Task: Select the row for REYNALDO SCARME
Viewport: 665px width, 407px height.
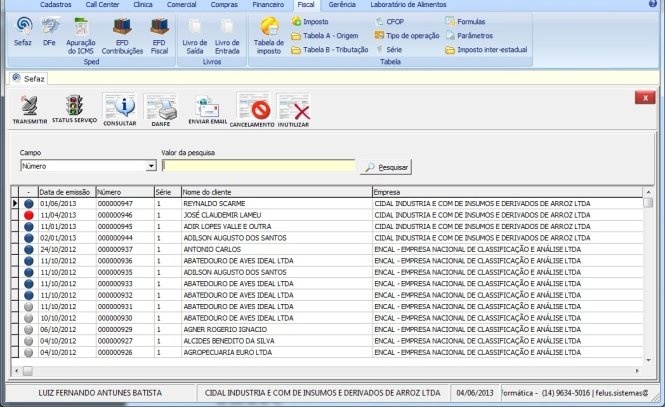Action: 327,204
